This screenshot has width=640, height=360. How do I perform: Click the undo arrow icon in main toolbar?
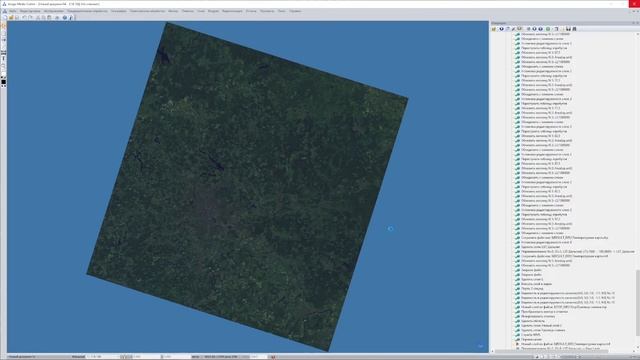(24, 18)
